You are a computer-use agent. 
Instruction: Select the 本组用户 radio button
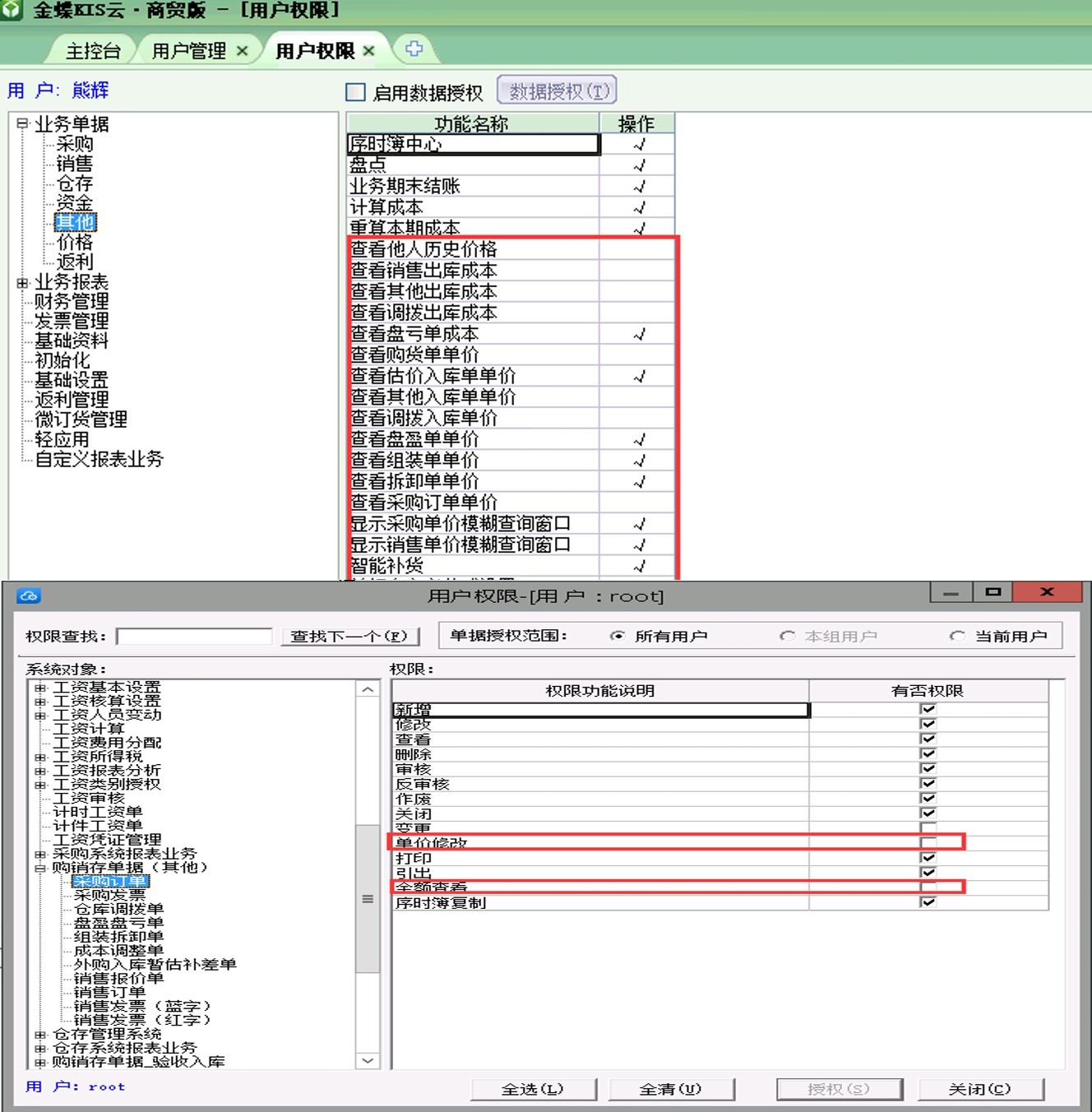click(787, 636)
